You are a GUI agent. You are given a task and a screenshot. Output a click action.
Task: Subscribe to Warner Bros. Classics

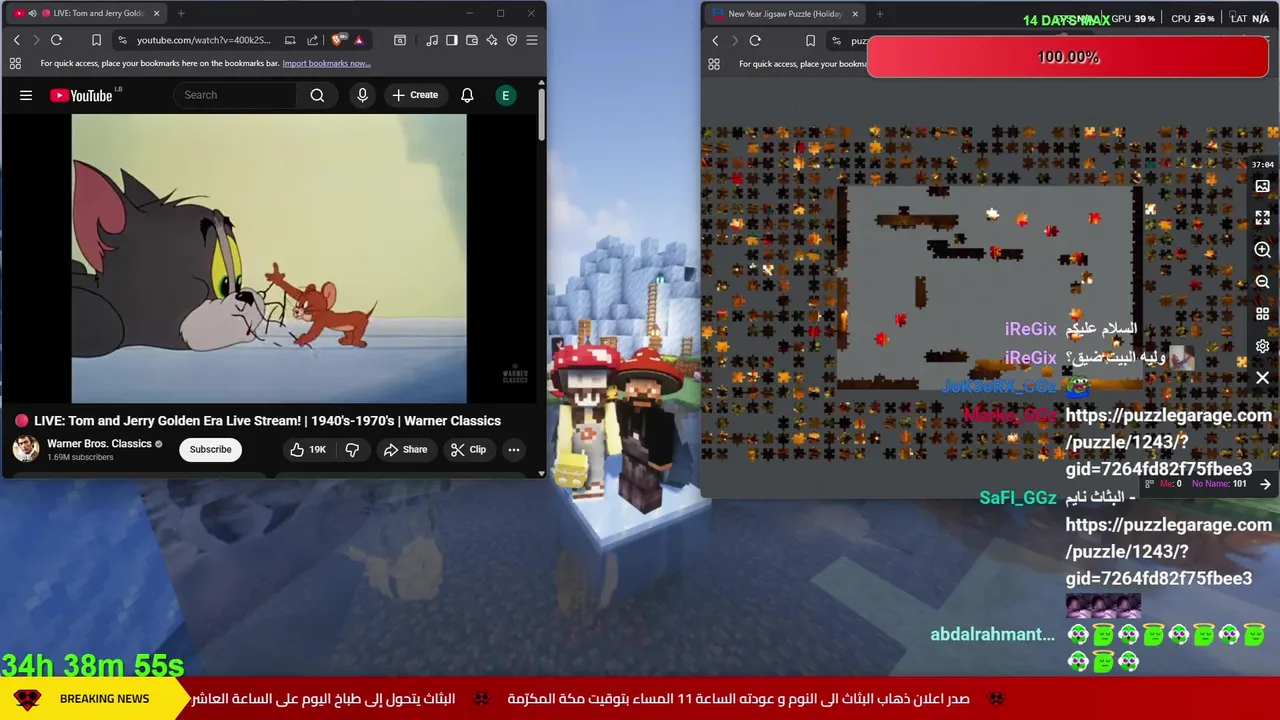coord(210,449)
